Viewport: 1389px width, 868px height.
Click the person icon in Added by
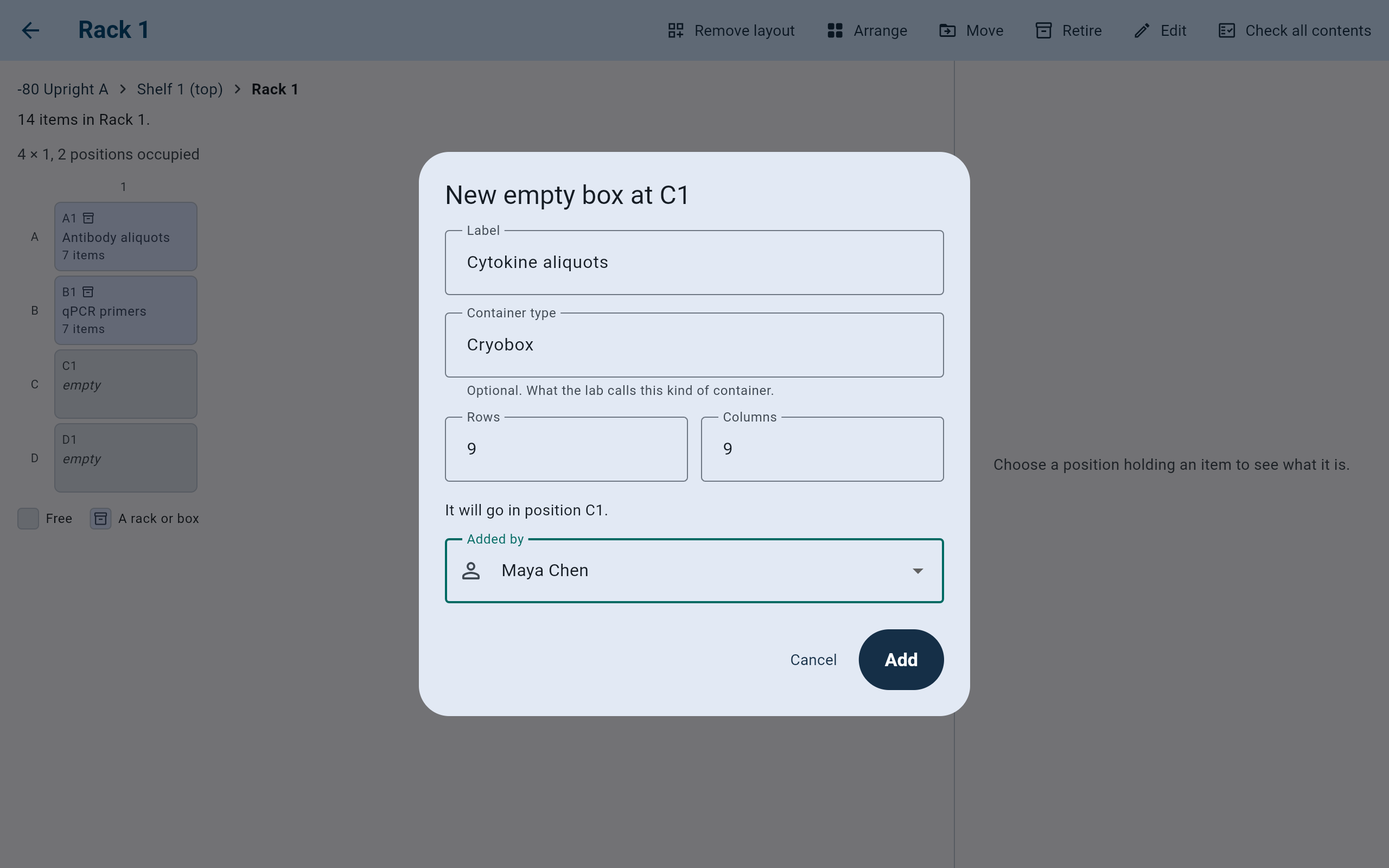pyautogui.click(x=470, y=571)
